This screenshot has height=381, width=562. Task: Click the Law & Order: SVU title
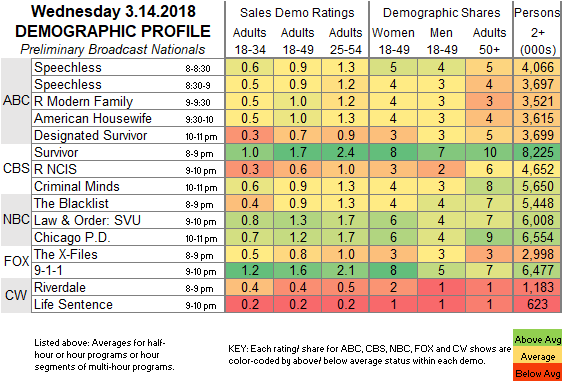click(x=87, y=220)
